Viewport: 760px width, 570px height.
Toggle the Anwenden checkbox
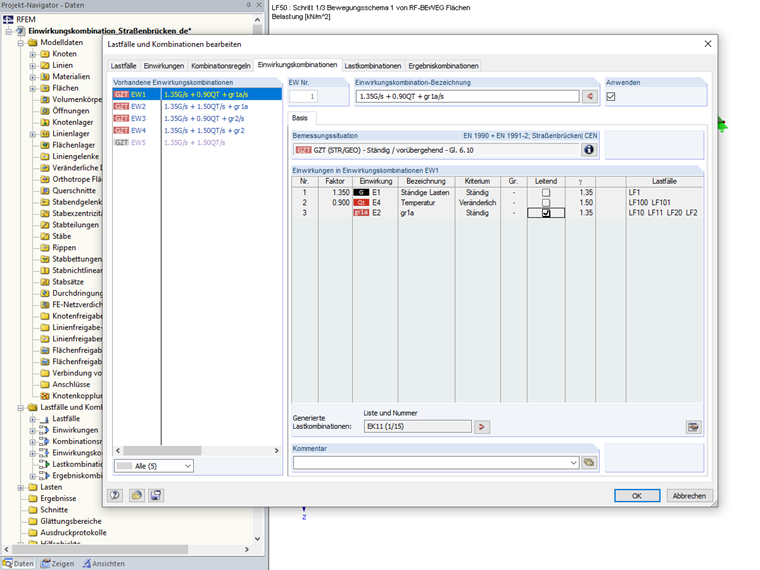pos(611,96)
